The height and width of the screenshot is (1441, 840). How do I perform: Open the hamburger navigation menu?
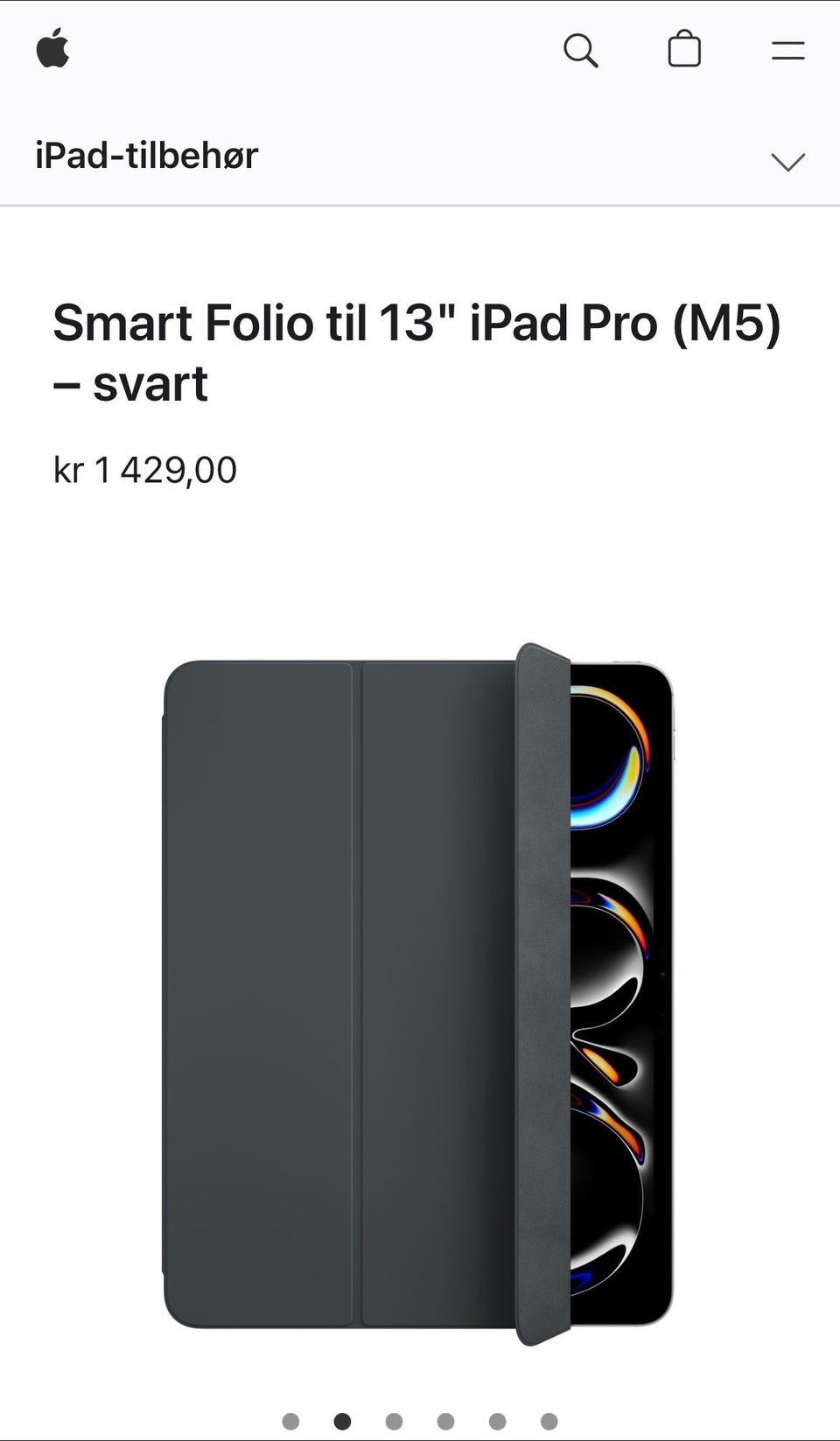click(787, 51)
